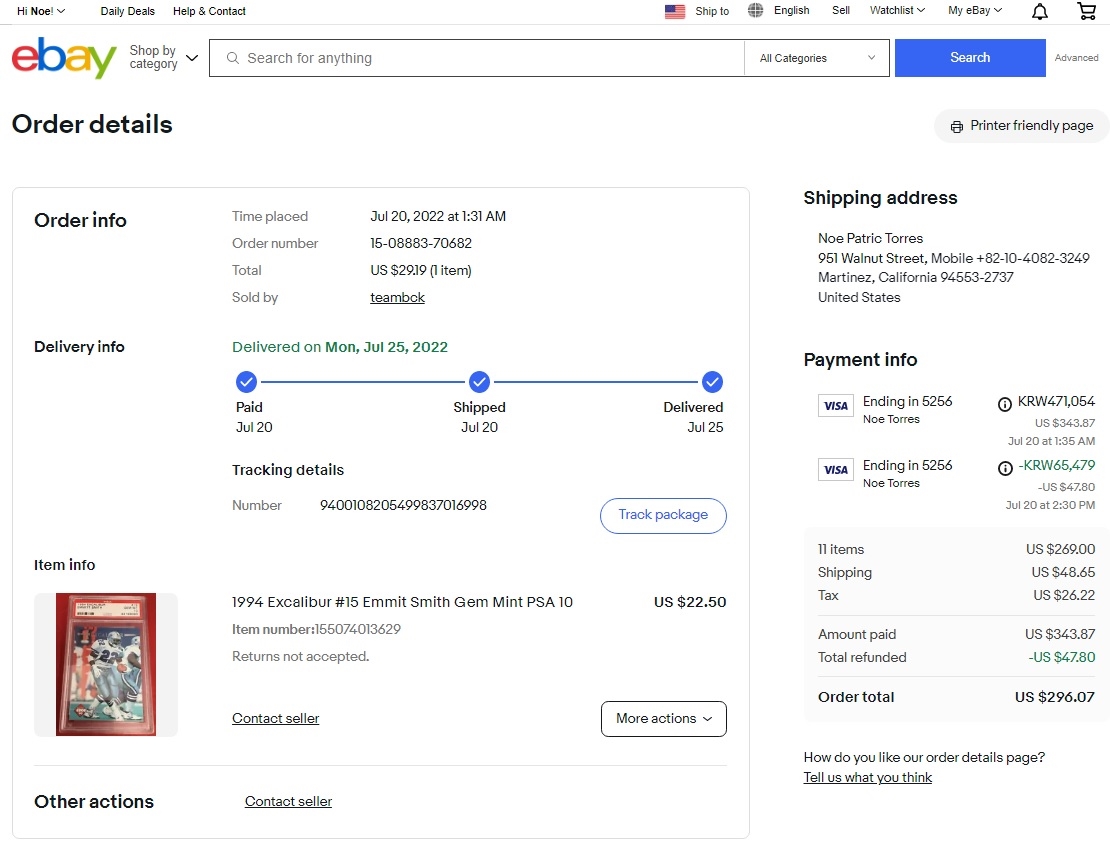Open Help & Contact page
The height and width of the screenshot is (851, 1110).
tap(209, 11)
